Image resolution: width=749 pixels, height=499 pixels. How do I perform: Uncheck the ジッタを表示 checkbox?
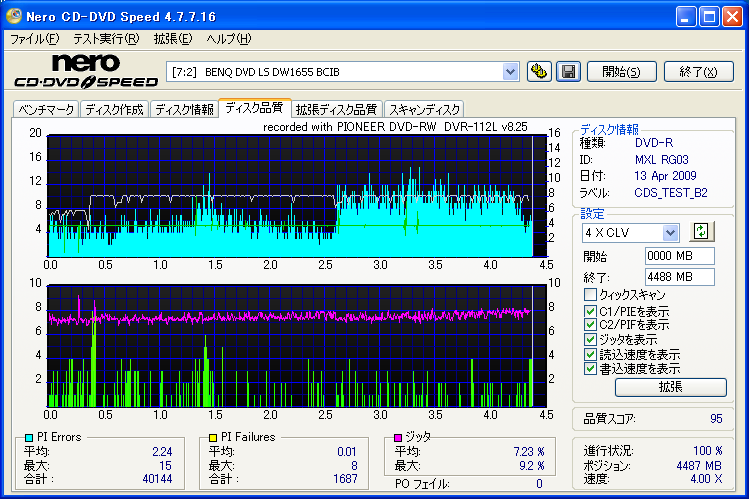(x=590, y=340)
